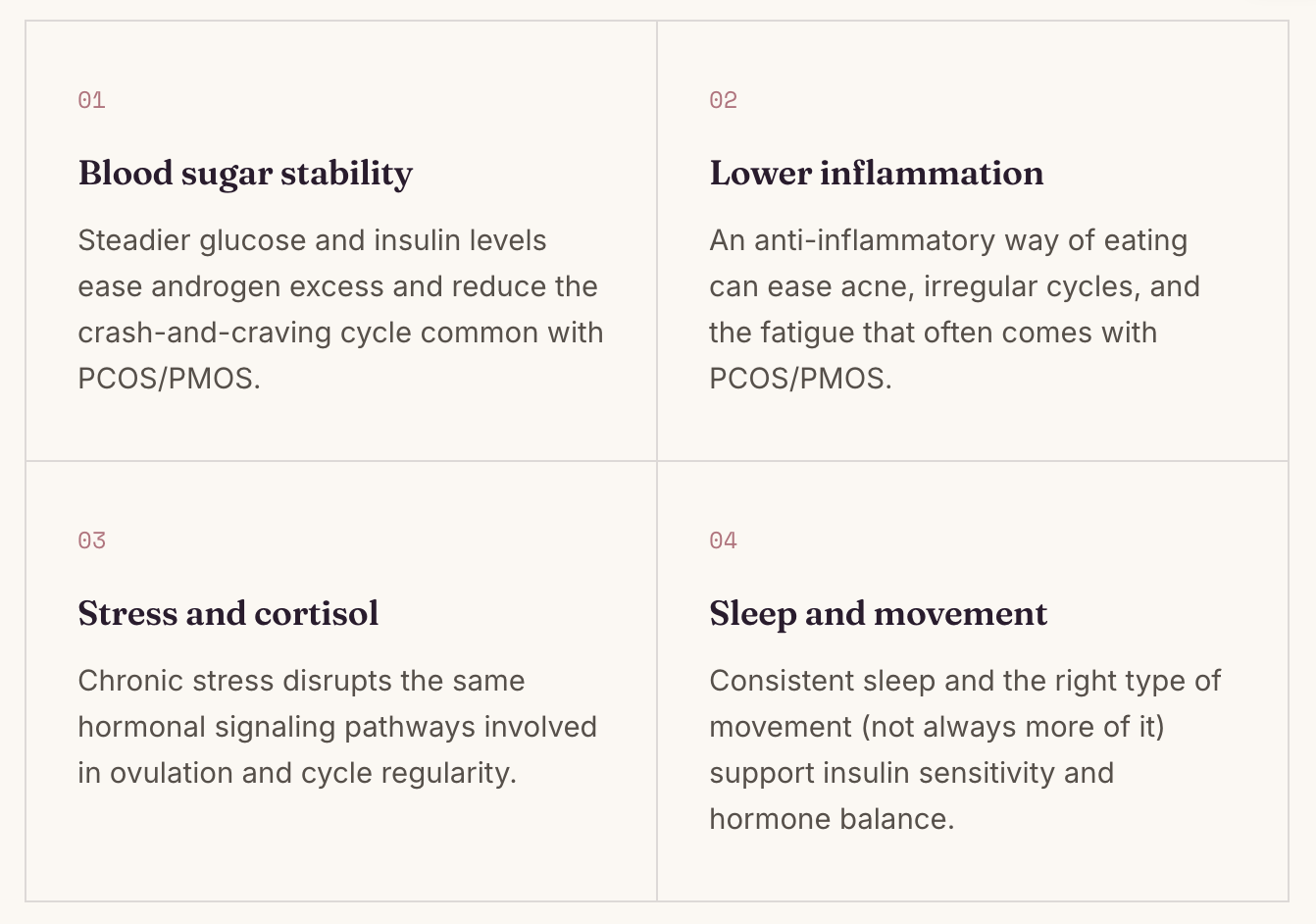
Task: Click the line 'hormone balance.'
Action: tap(832, 819)
